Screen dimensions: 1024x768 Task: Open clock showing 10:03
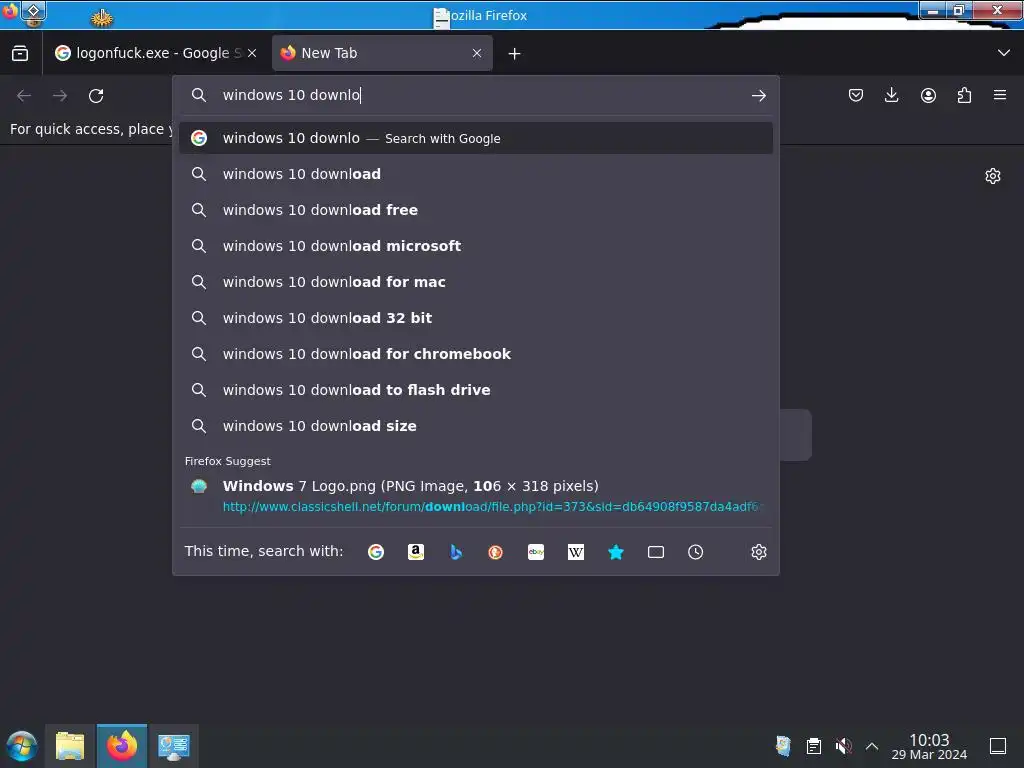[x=929, y=746]
